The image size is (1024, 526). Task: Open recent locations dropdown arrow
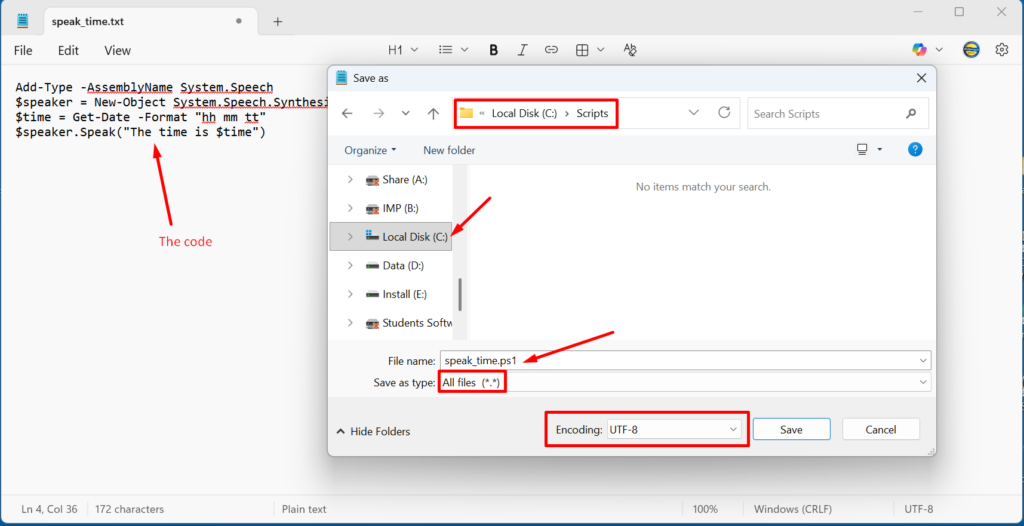tap(406, 114)
